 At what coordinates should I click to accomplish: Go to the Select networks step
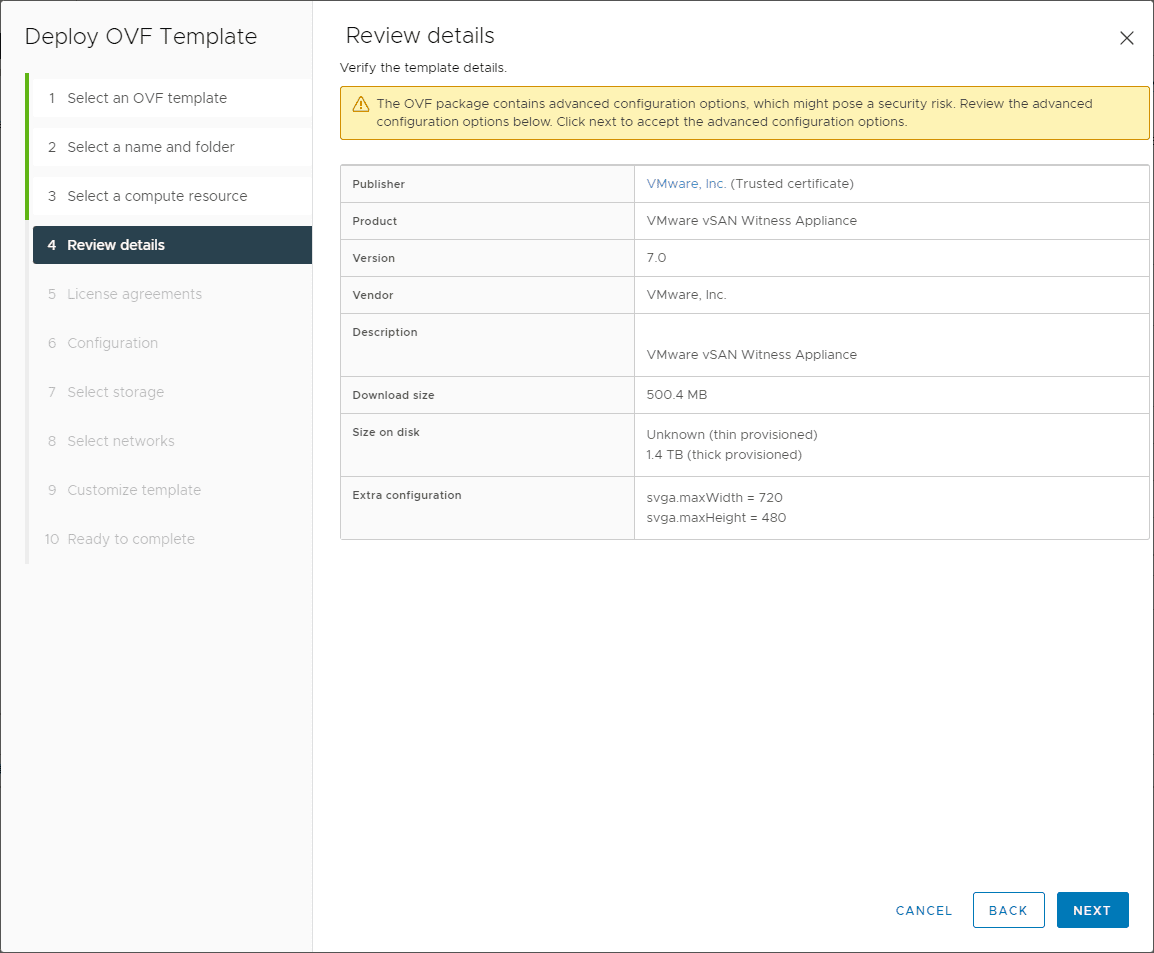(x=120, y=441)
